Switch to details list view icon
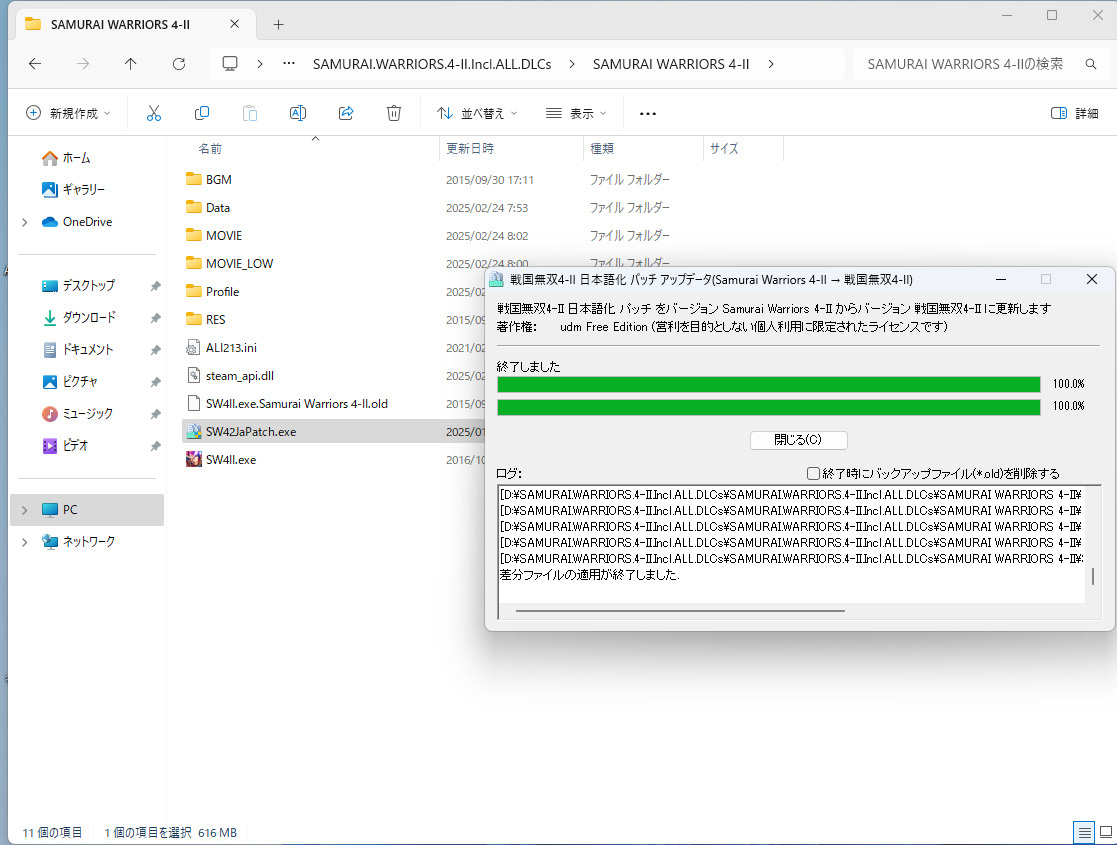 pos(1084,832)
